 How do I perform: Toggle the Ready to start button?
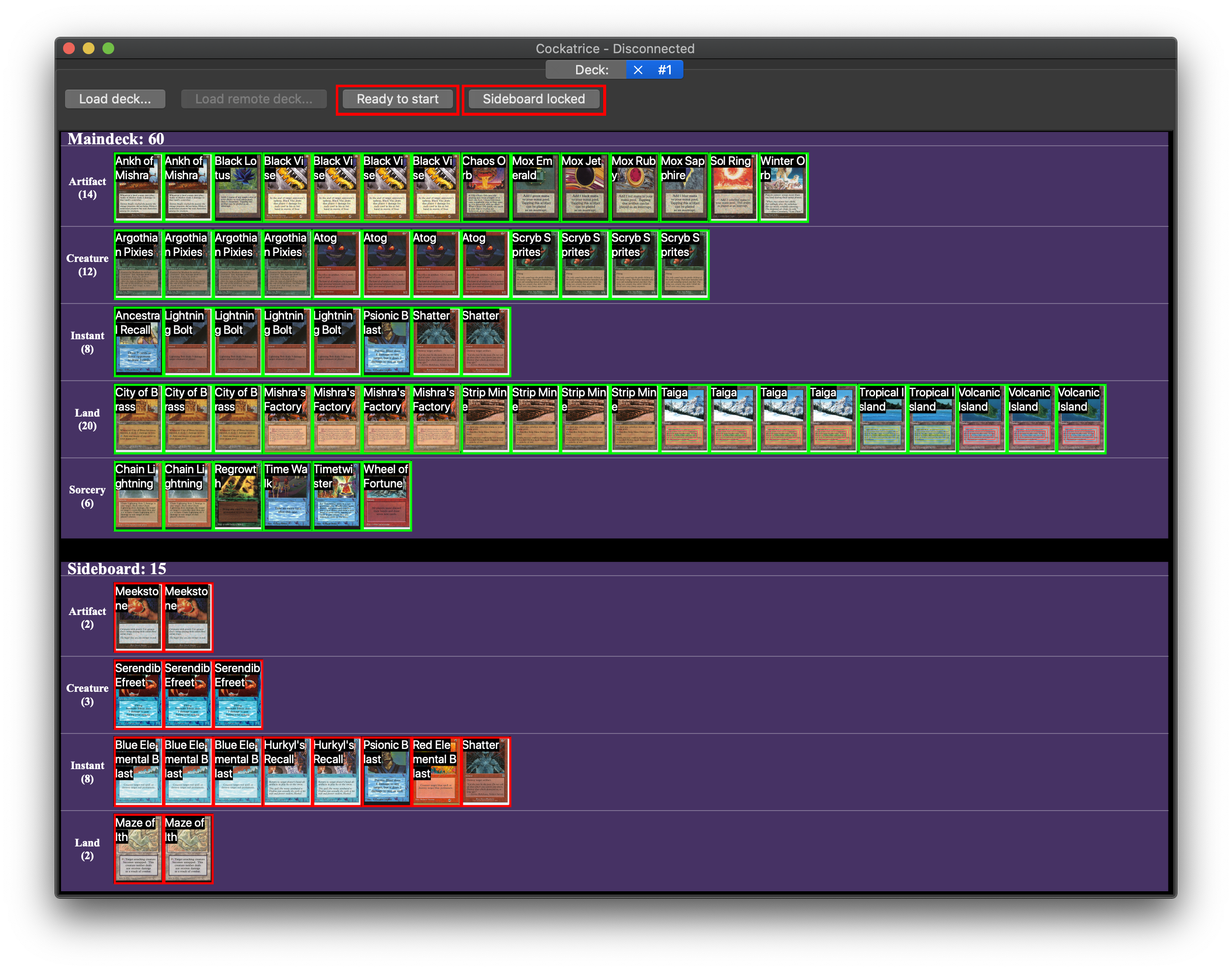coord(397,99)
